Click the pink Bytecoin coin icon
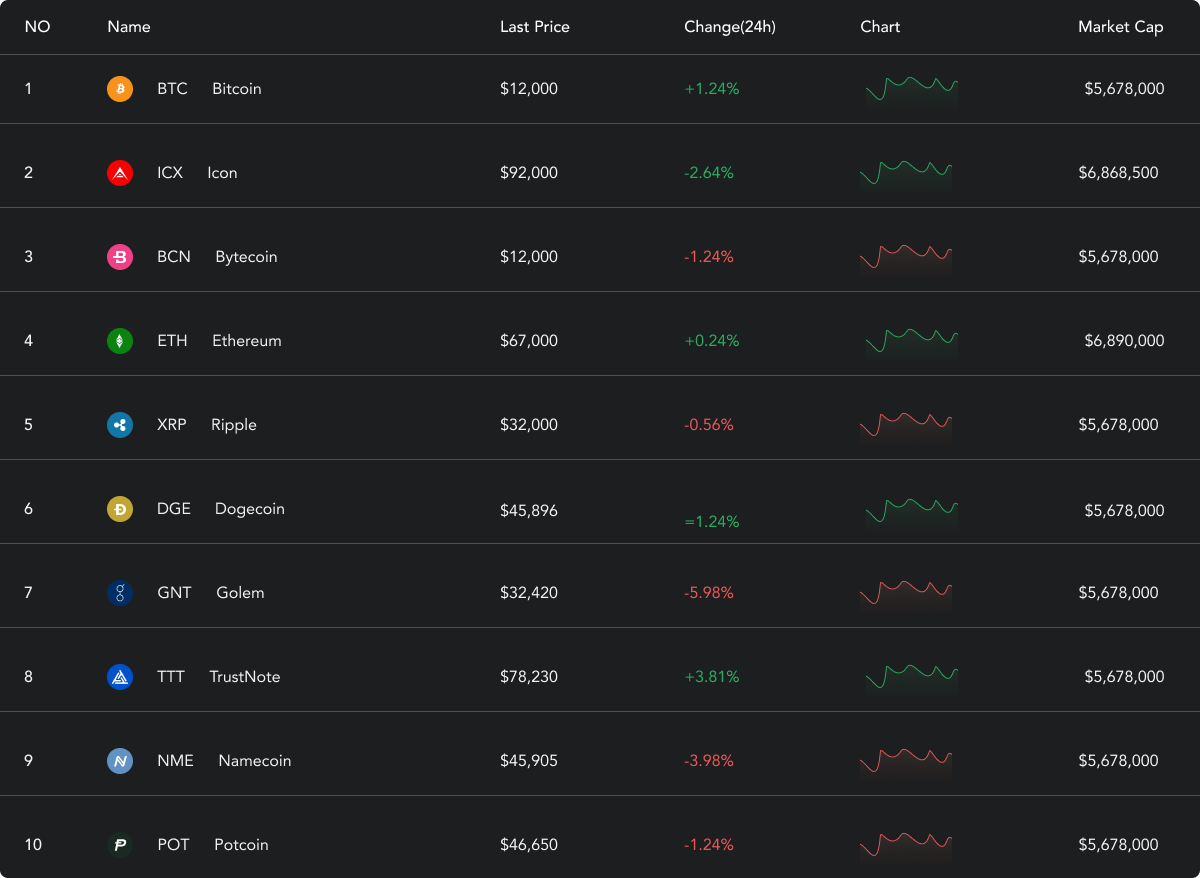 pos(120,257)
